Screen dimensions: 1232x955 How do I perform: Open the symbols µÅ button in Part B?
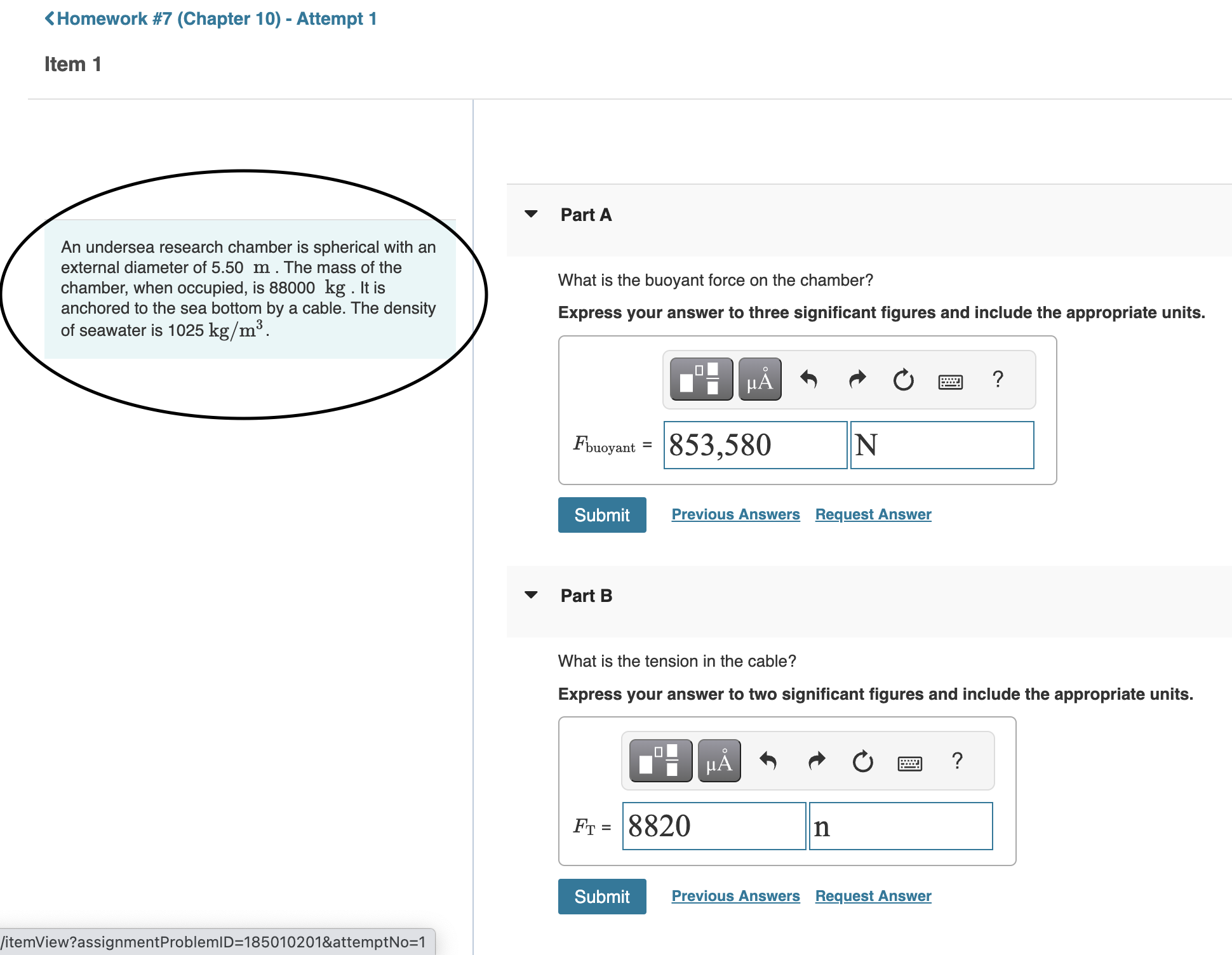(x=719, y=761)
